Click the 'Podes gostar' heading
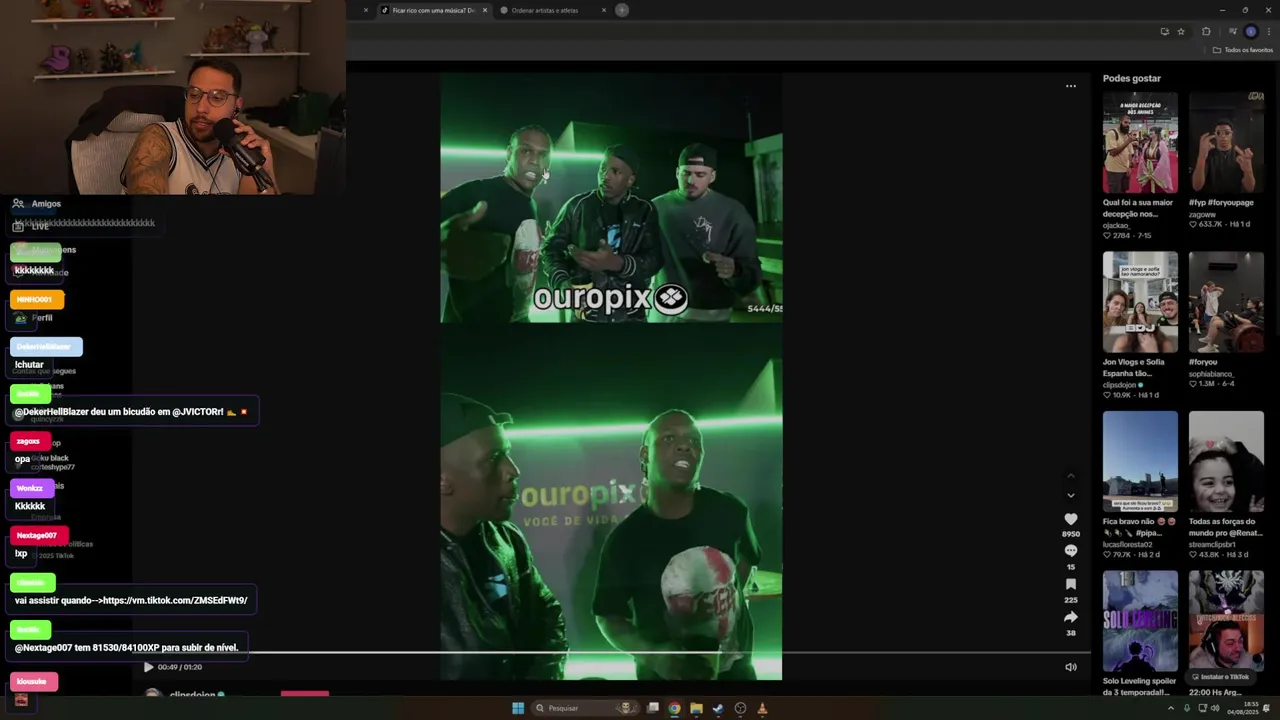This screenshot has height=720, width=1280. [1132, 78]
